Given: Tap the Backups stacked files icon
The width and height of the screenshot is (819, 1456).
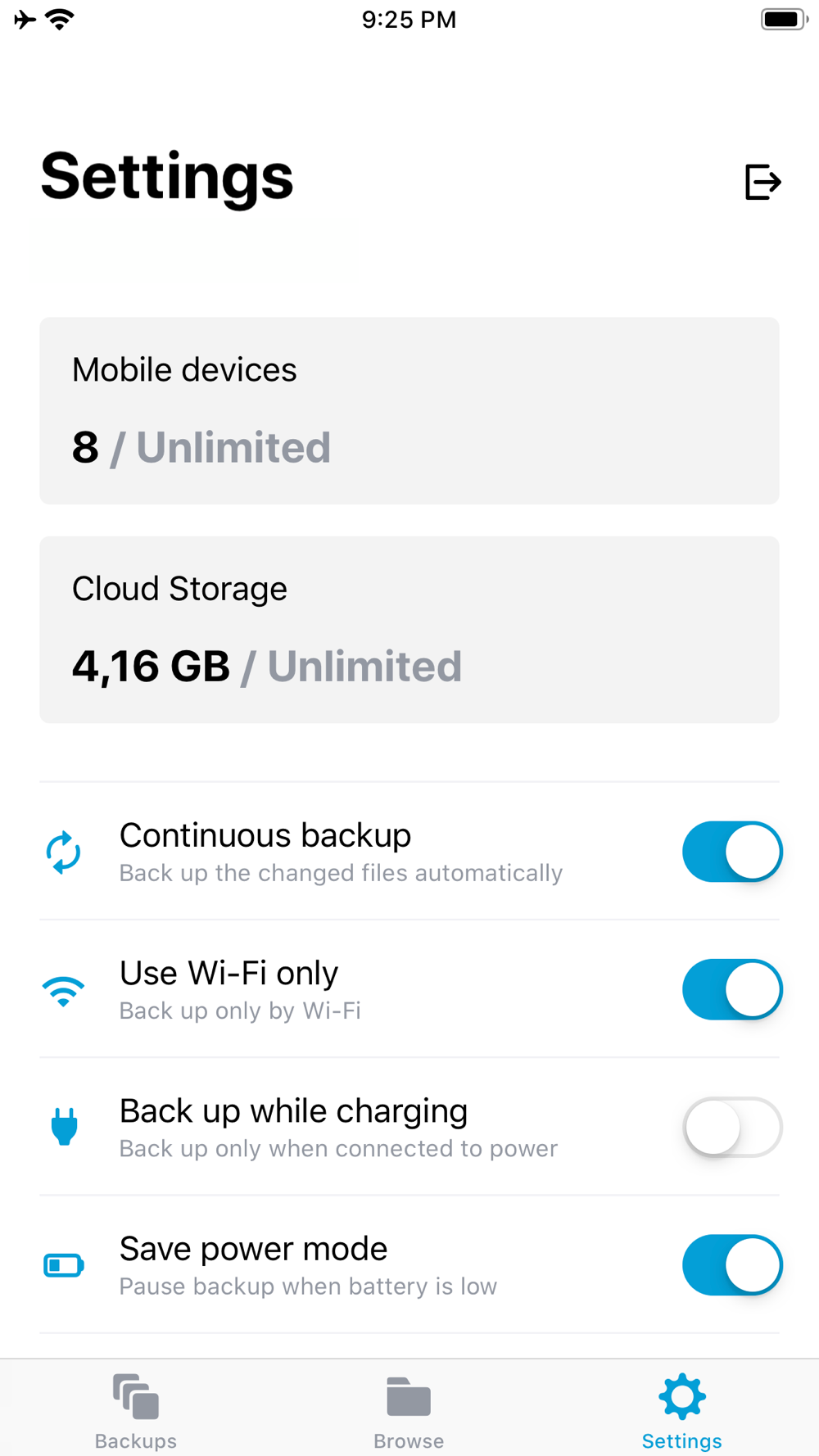Looking at the screenshot, I should [x=136, y=1396].
